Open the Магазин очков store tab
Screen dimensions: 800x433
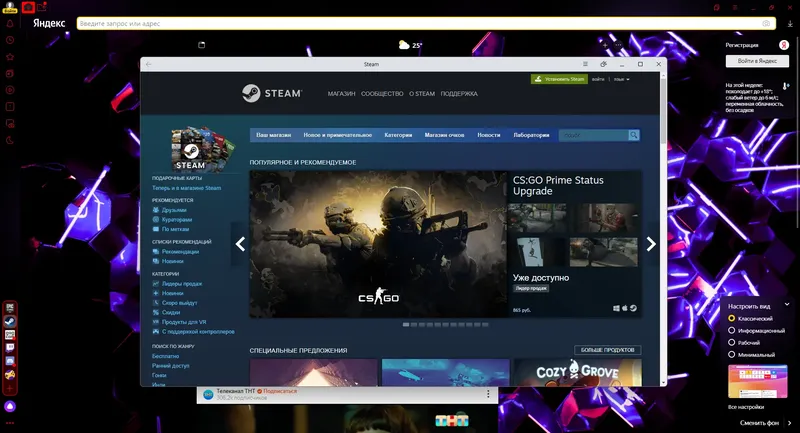pos(444,135)
